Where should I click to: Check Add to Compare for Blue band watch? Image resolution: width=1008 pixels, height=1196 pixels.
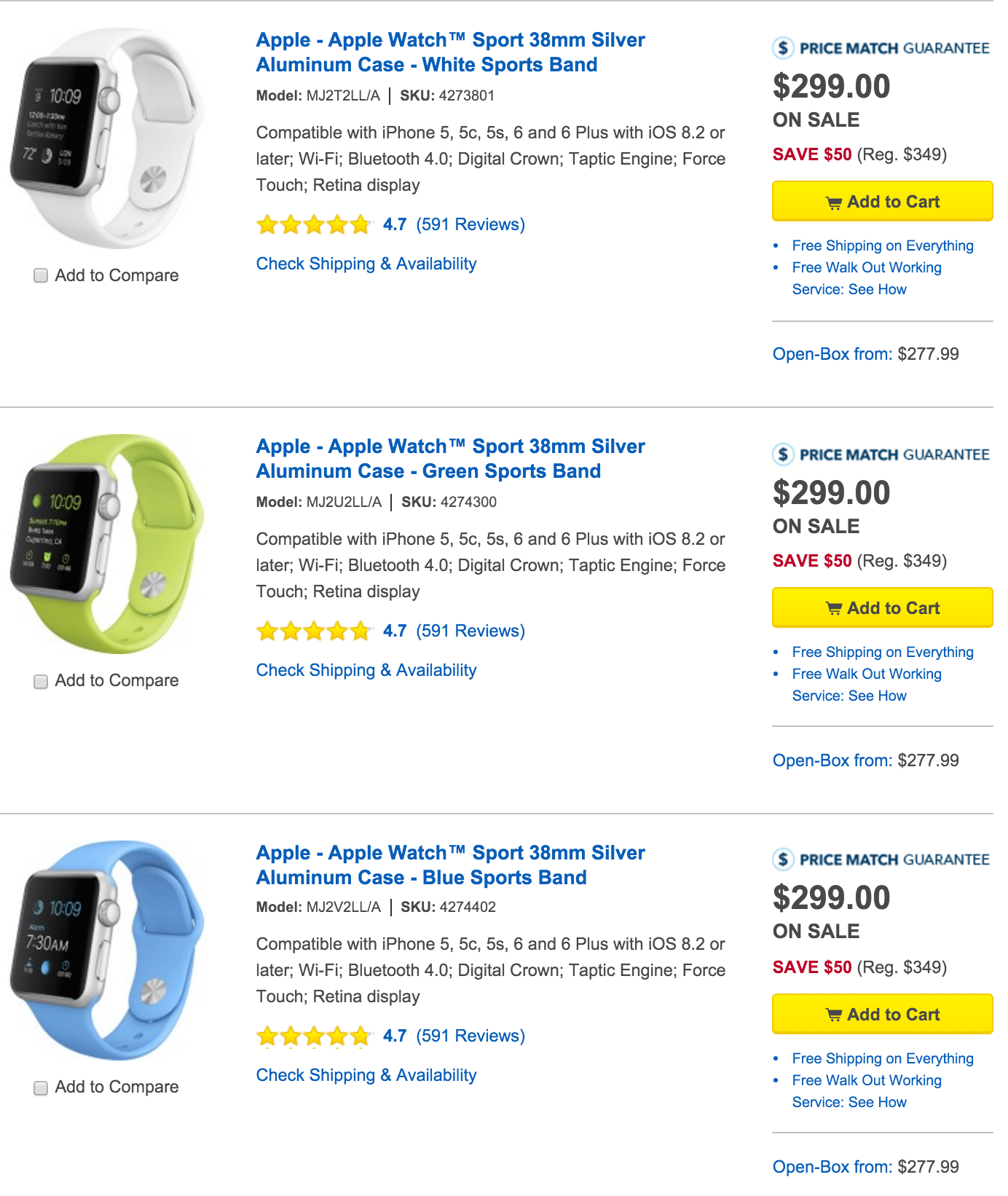point(41,1087)
